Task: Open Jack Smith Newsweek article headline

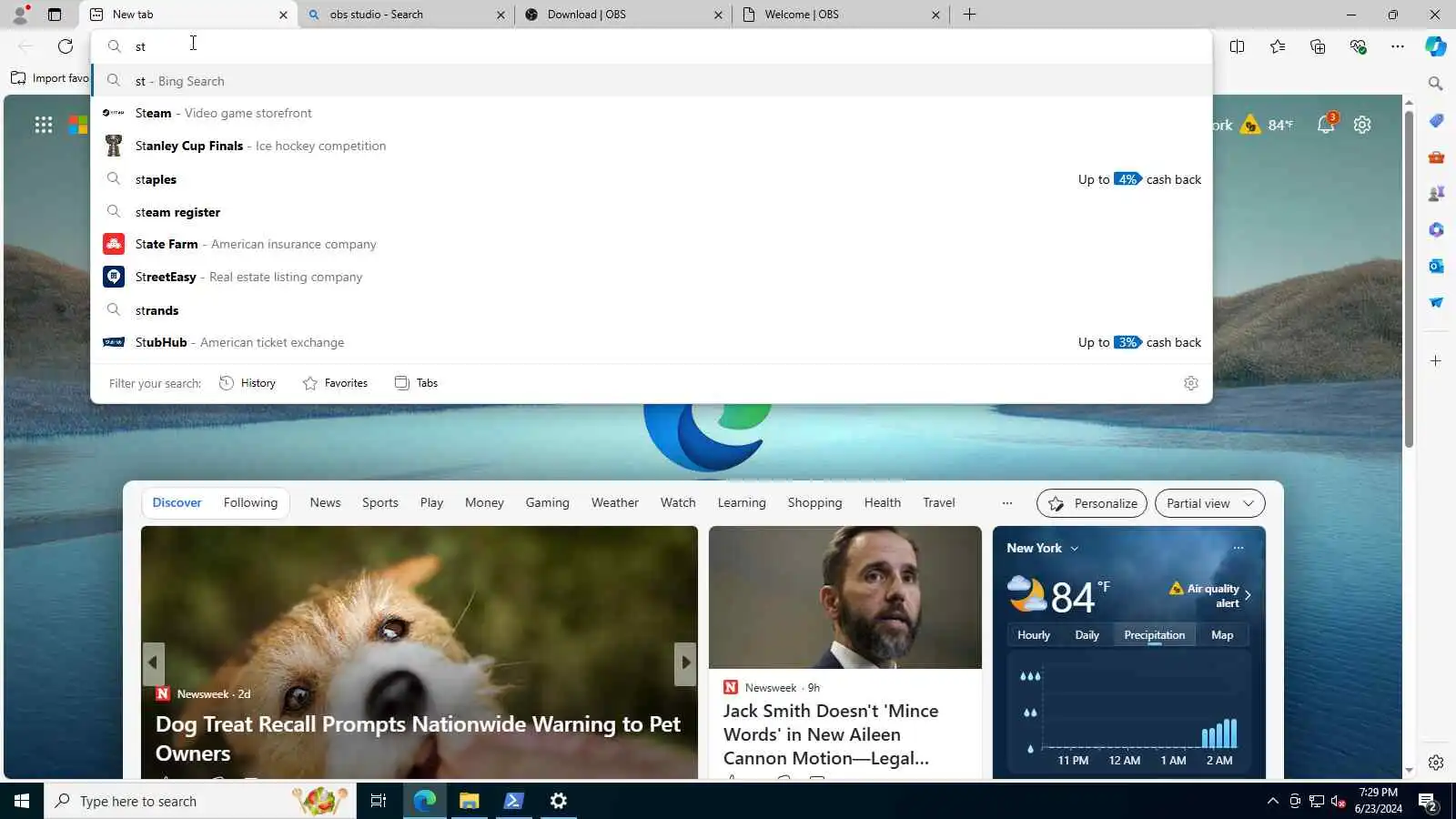Action: pyautogui.click(x=830, y=734)
